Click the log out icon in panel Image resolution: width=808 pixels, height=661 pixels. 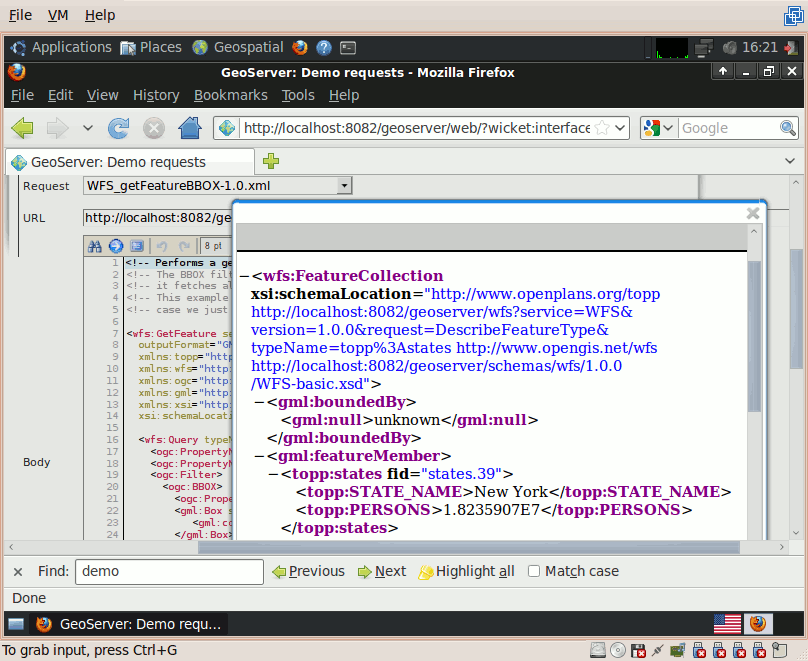791,48
